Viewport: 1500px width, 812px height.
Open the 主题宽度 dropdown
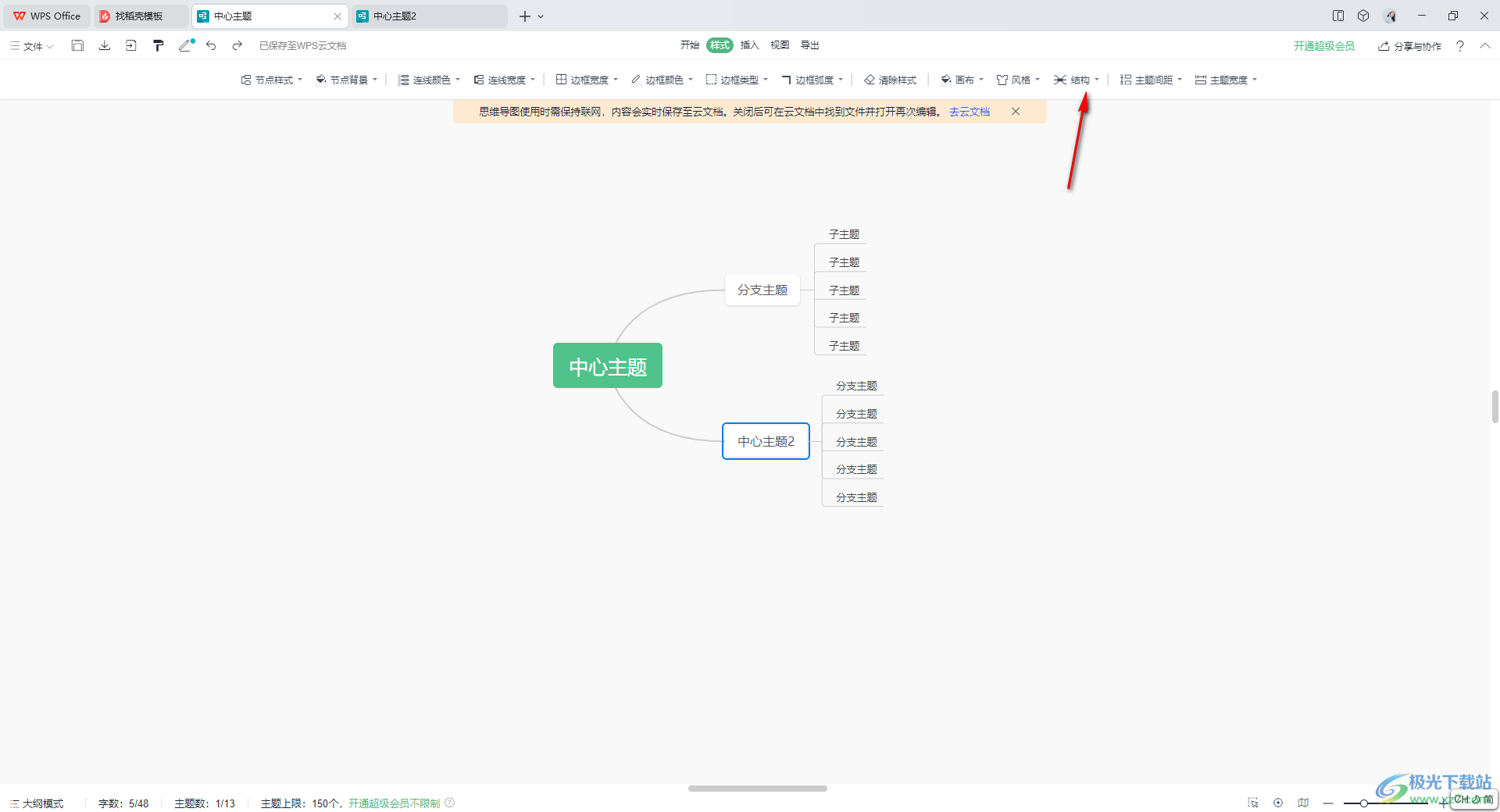click(1226, 80)
